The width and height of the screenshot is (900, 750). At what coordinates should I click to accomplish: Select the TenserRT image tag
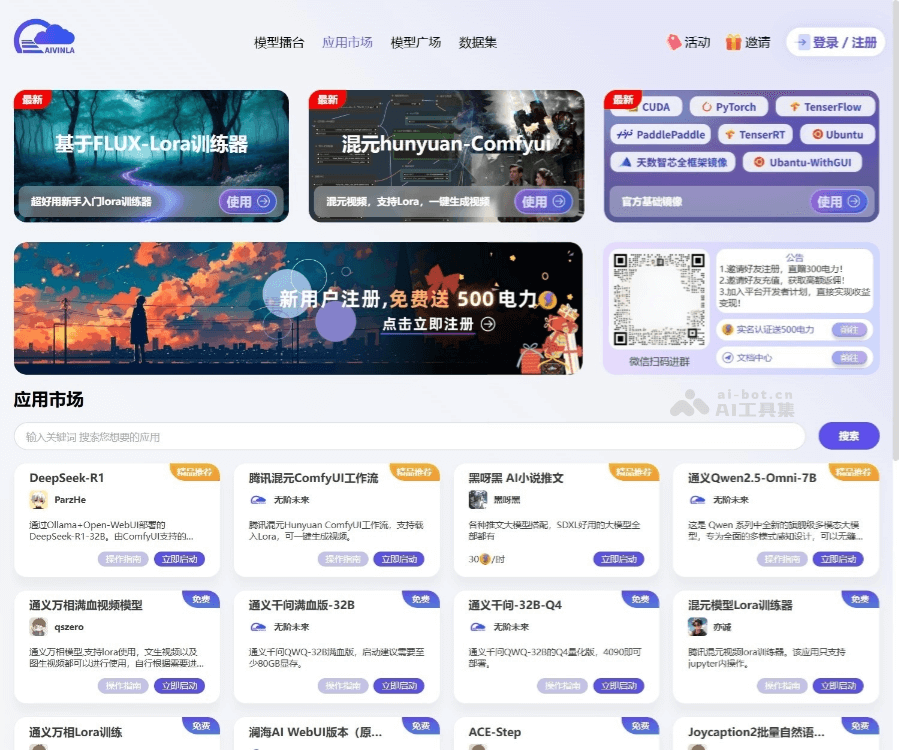[758, 134]
